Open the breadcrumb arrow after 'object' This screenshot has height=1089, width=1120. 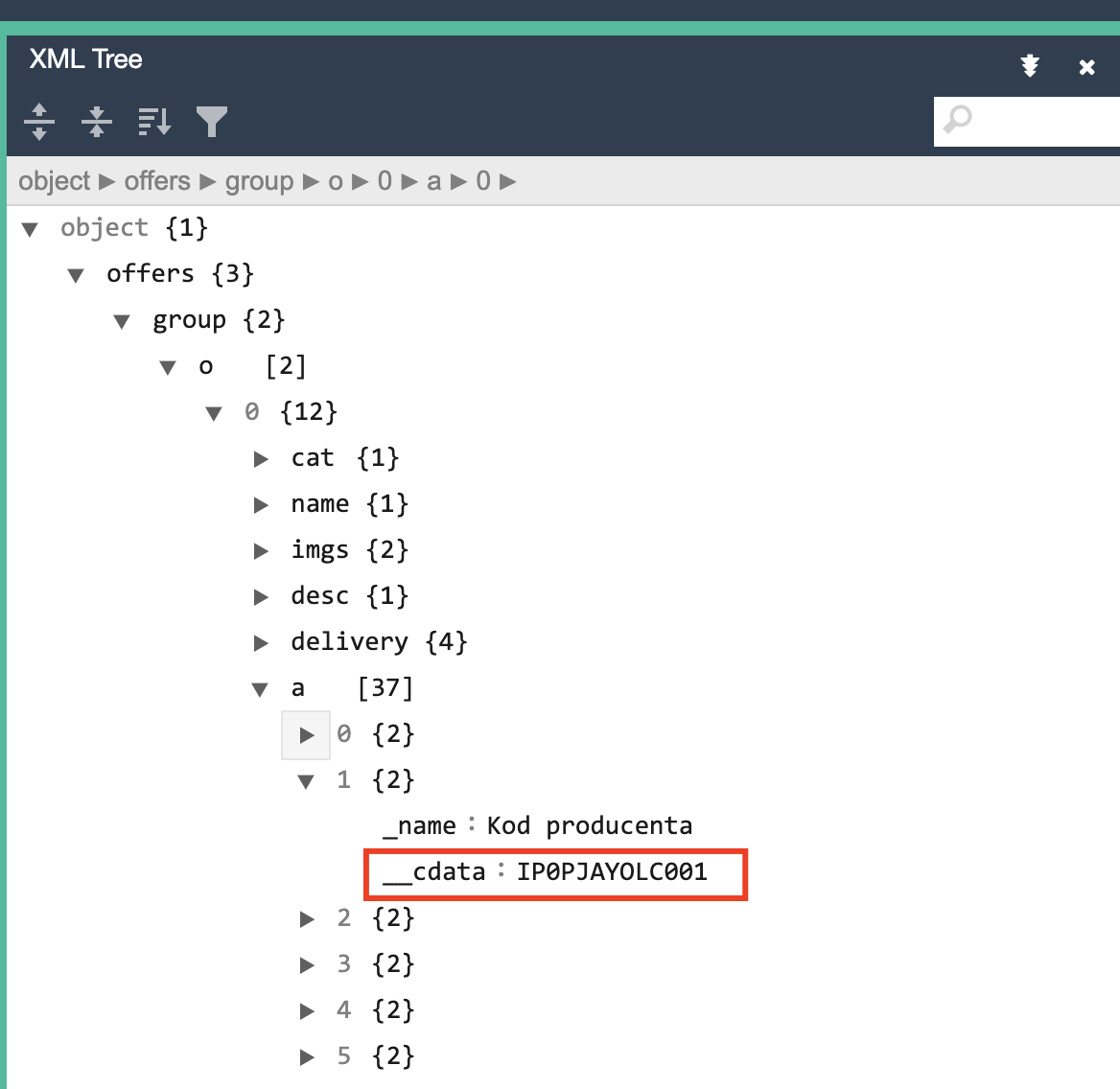pos(107,182)
